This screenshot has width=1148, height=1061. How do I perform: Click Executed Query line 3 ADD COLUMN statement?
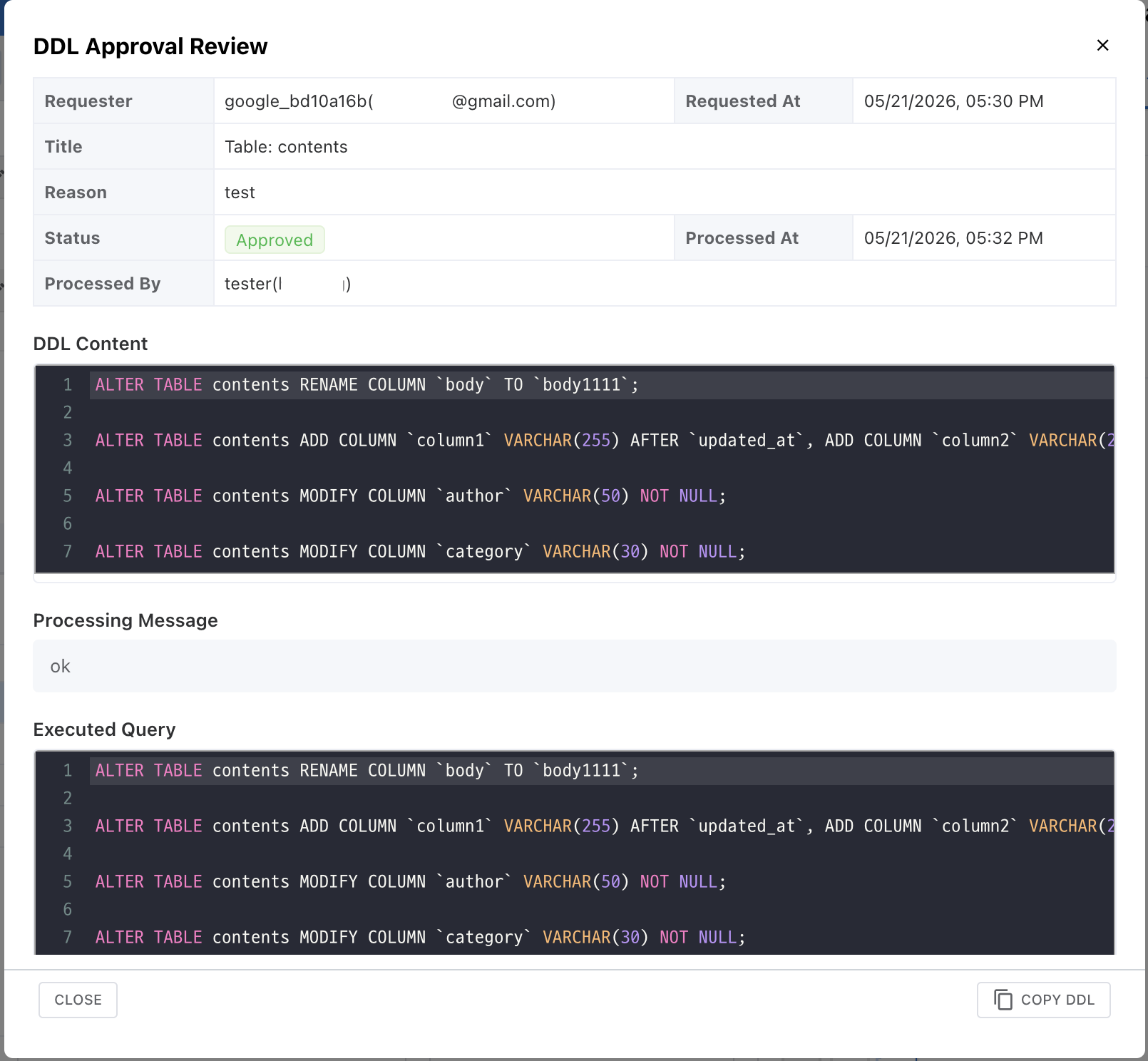pos(605,826)
